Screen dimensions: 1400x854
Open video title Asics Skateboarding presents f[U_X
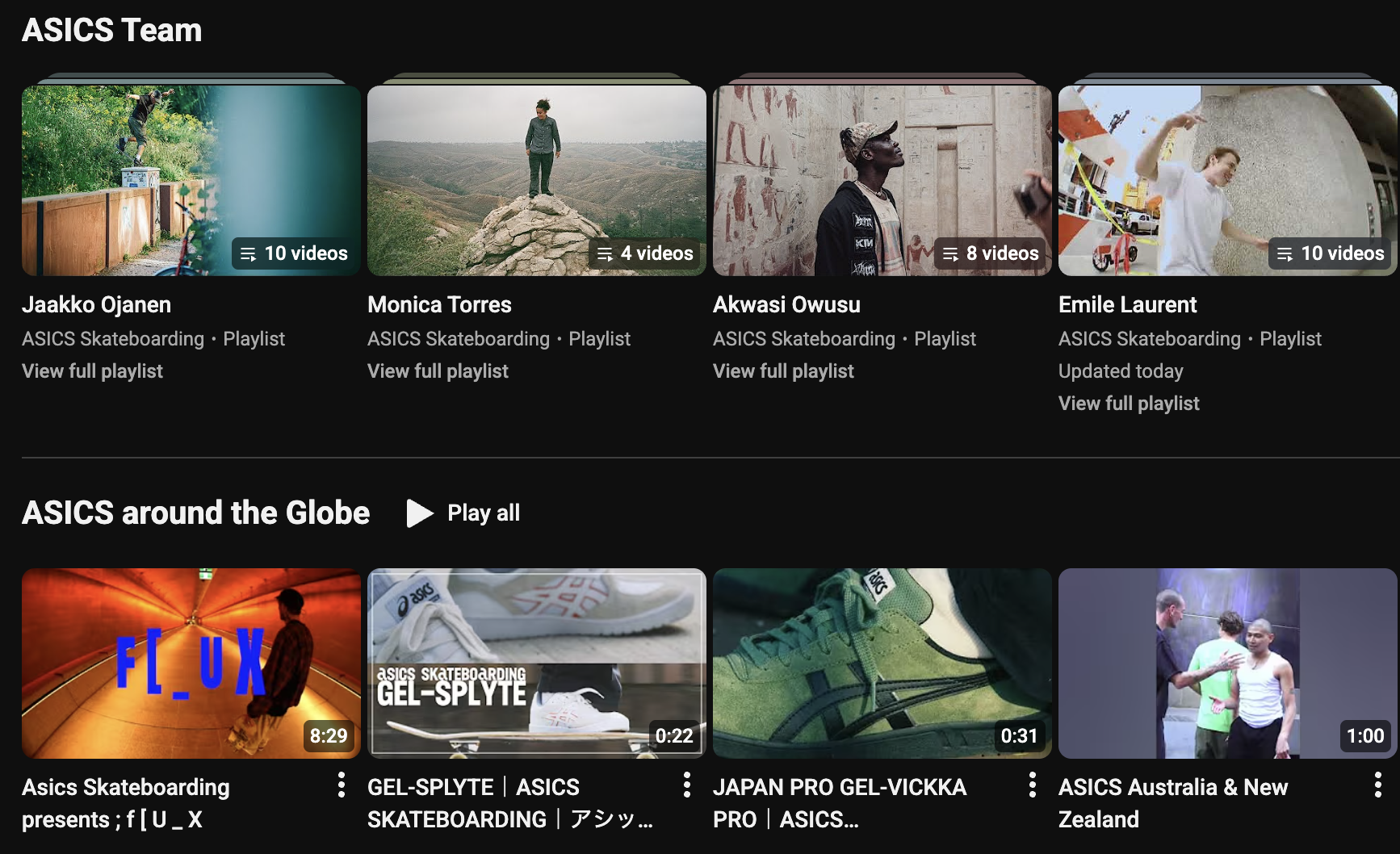pos(126,803)
